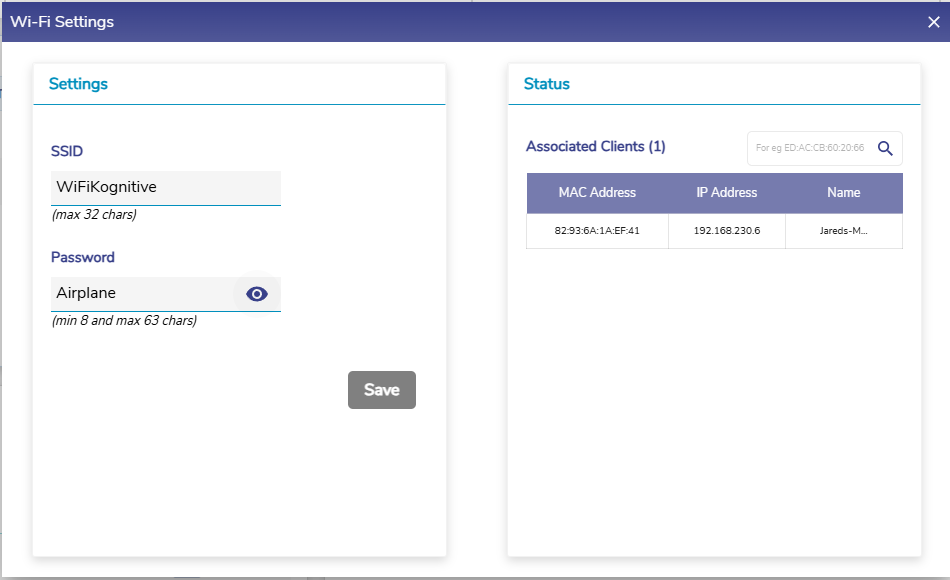Focus the SSID field containing WiFiKognitive
Viewport: 950px width, 580px height.
click(x=165, y=187)
